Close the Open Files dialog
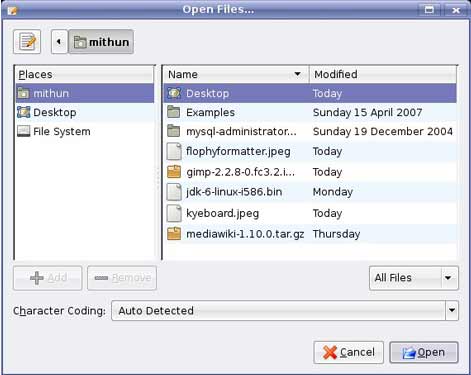Viewport: 471px width, 375px height. coord(456,10)
